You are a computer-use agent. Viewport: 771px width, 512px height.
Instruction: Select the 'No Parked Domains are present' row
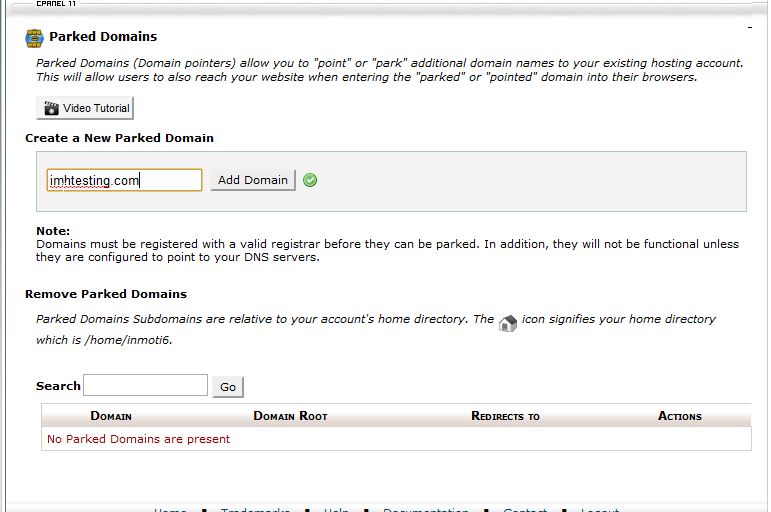click(x=138, y=439)
